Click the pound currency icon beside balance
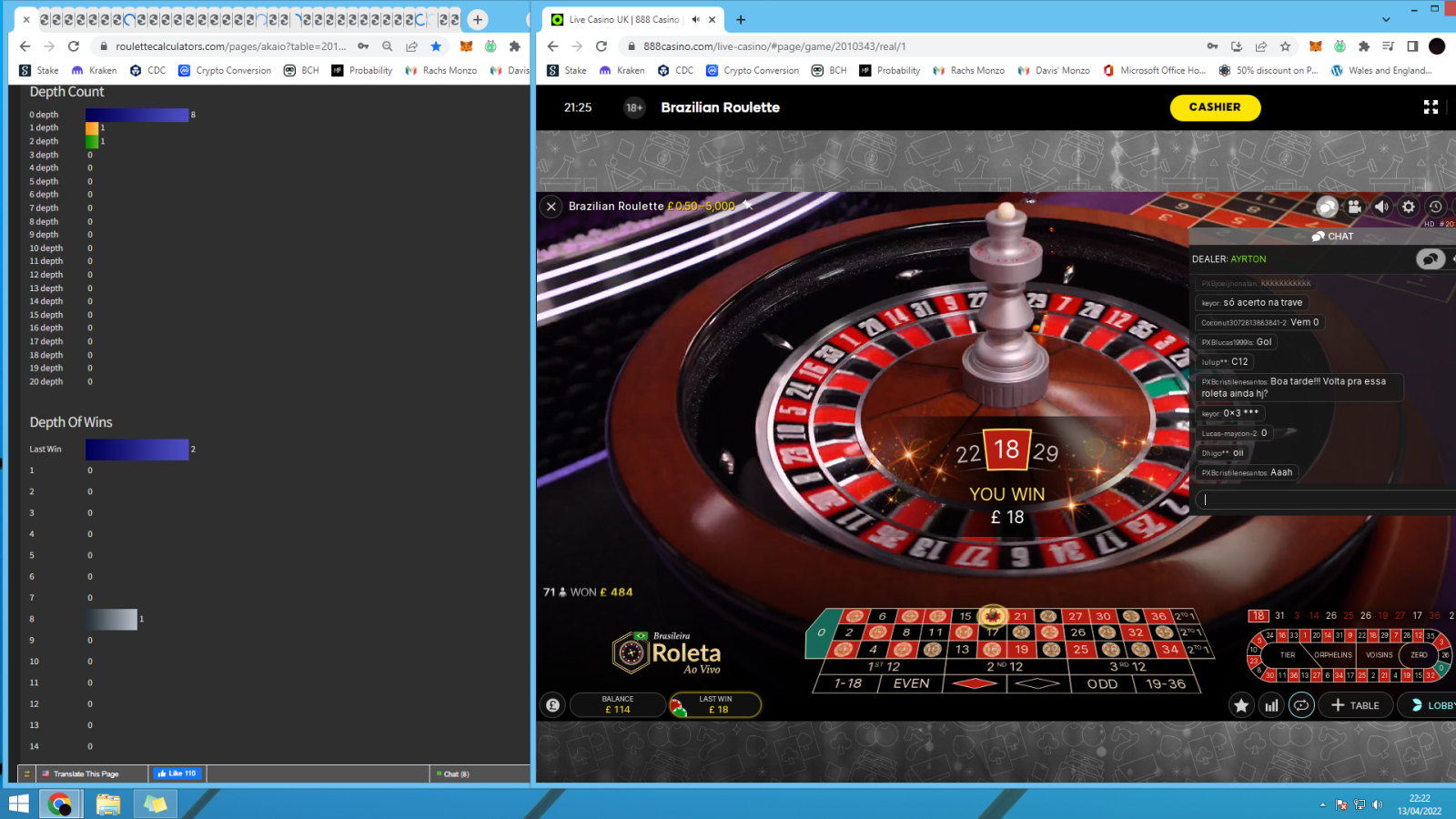 (552, 705)
